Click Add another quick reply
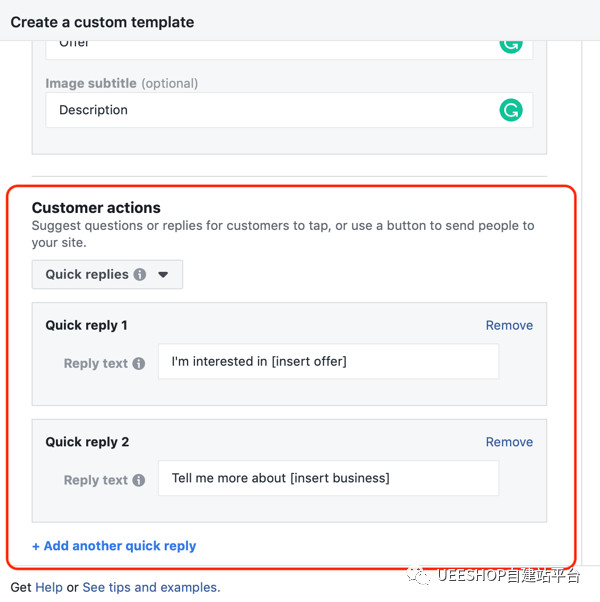The width and height of the screenshot is (600, 602). point(114,546)
